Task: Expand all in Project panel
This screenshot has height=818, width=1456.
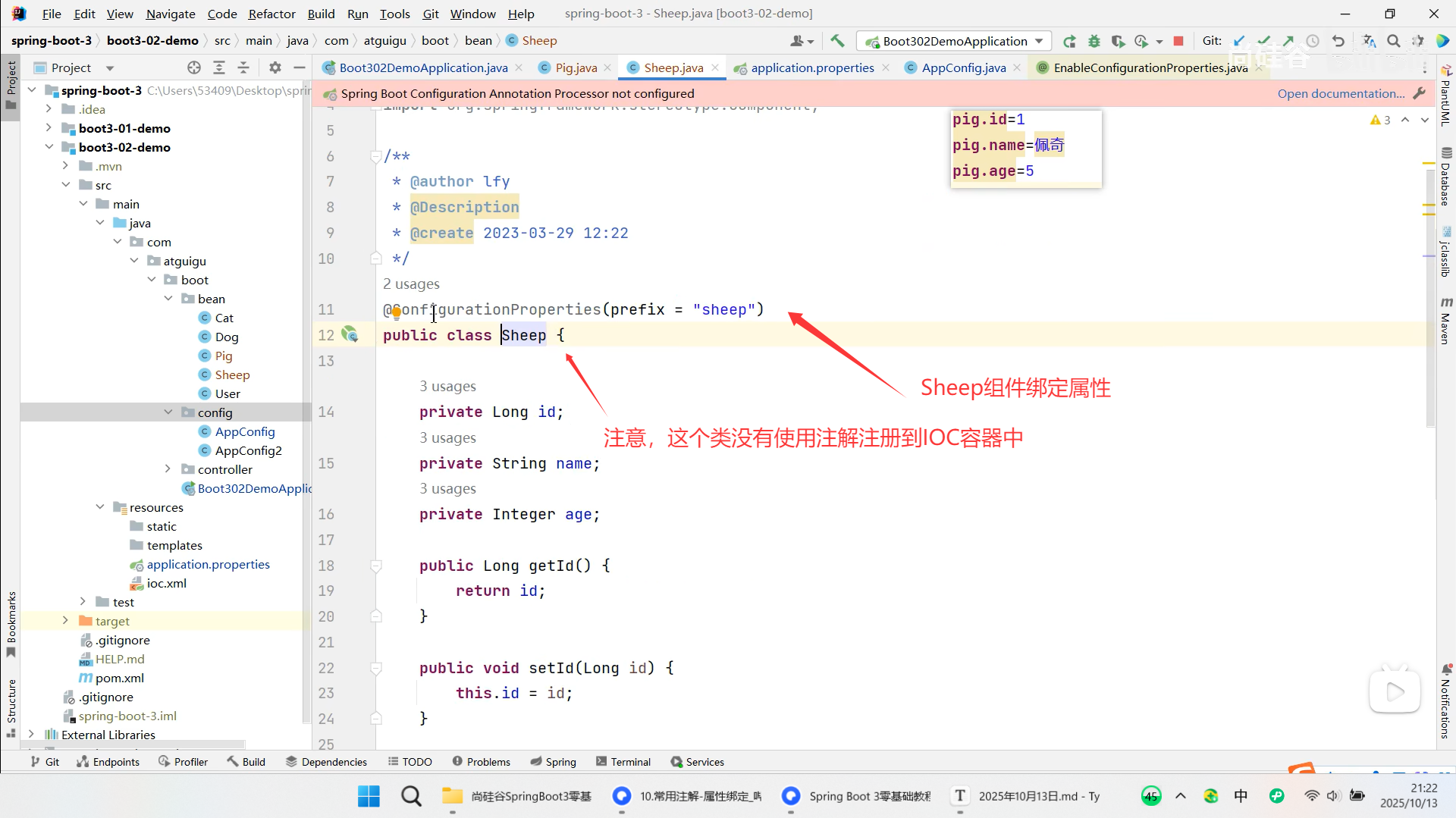Action: pos(219,67)
